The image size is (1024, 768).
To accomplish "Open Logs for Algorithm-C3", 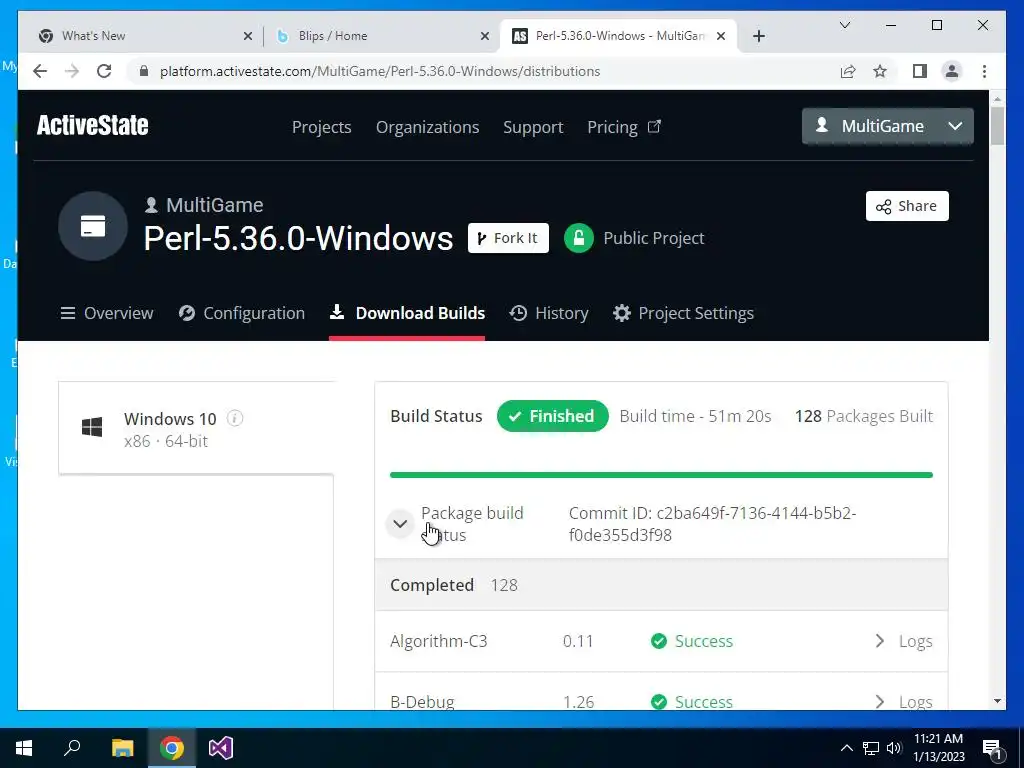I will pyautogui.click(x=916, y=641).
